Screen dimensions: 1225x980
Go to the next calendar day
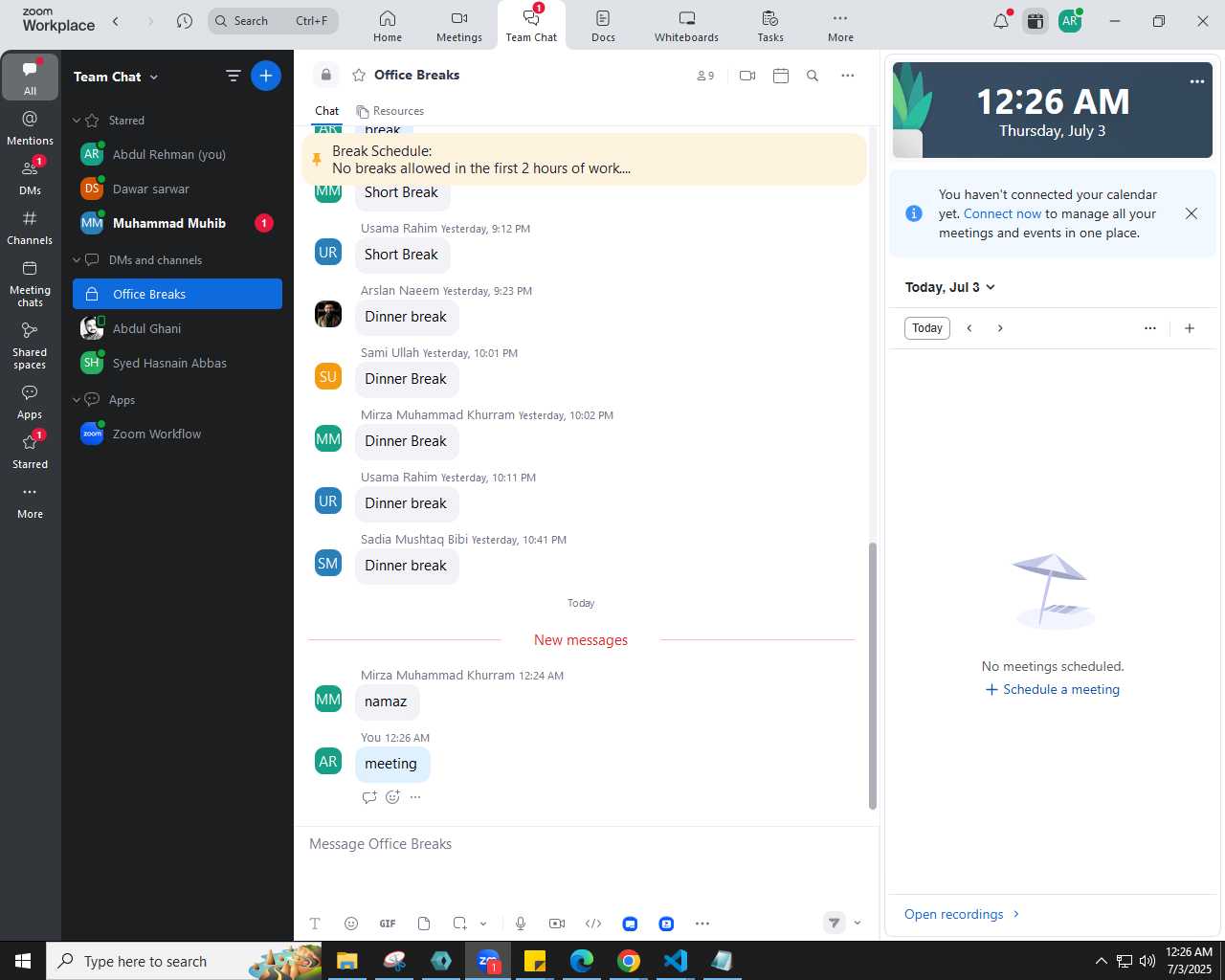1000,328
